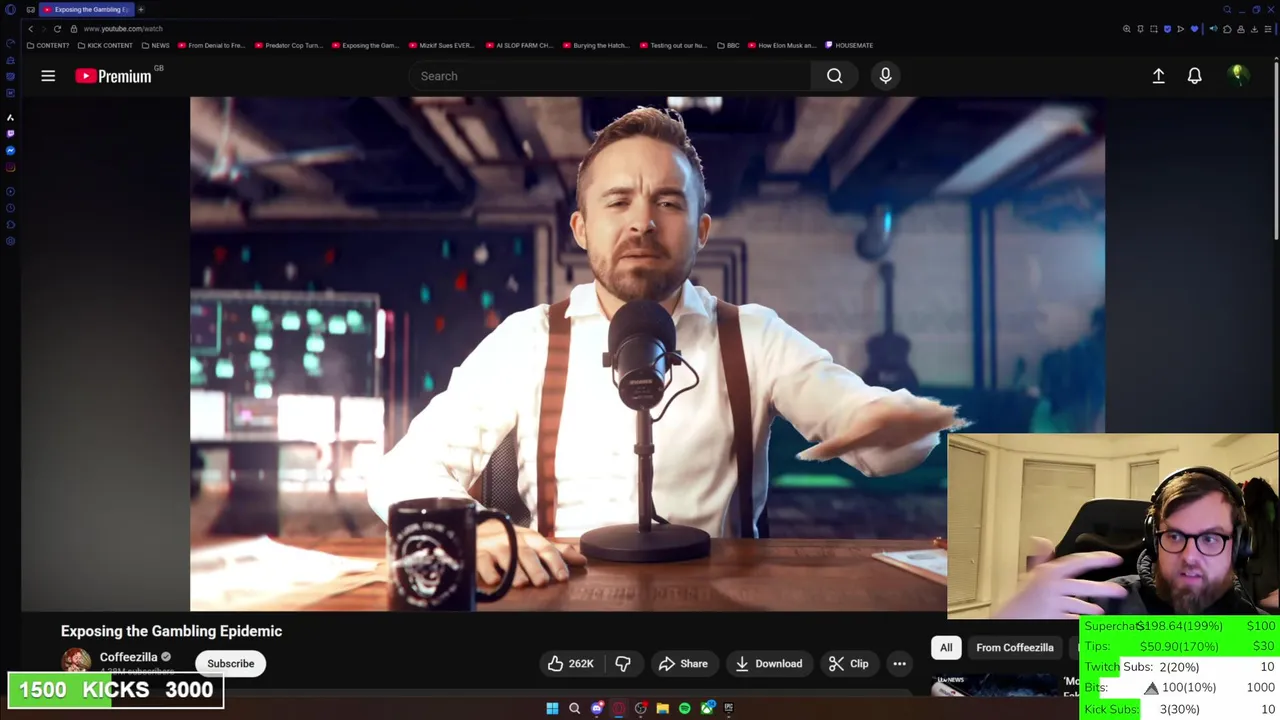Click the www.youtube.com/watch address bar

click(x=123, y=29)
